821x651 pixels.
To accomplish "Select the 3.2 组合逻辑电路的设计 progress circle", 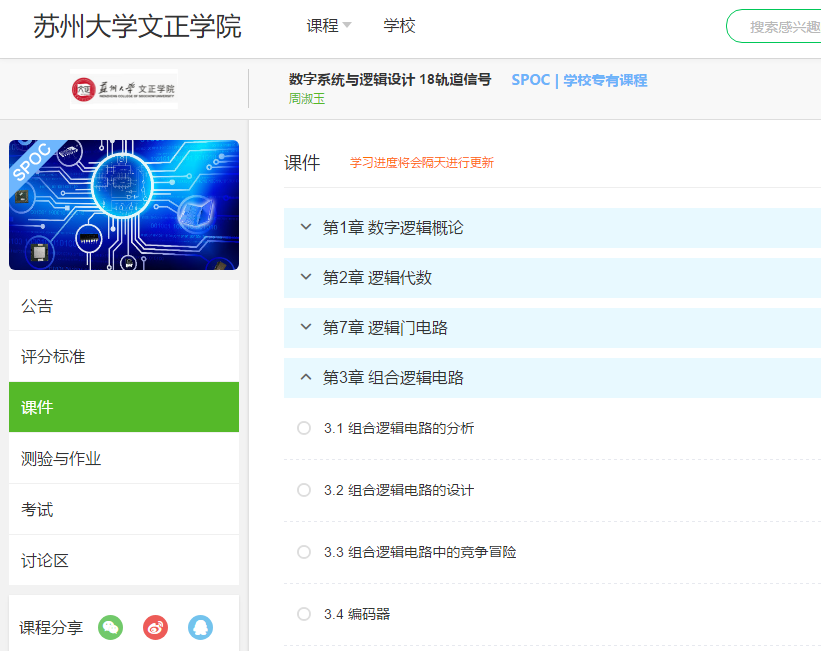I will point(304,490).
